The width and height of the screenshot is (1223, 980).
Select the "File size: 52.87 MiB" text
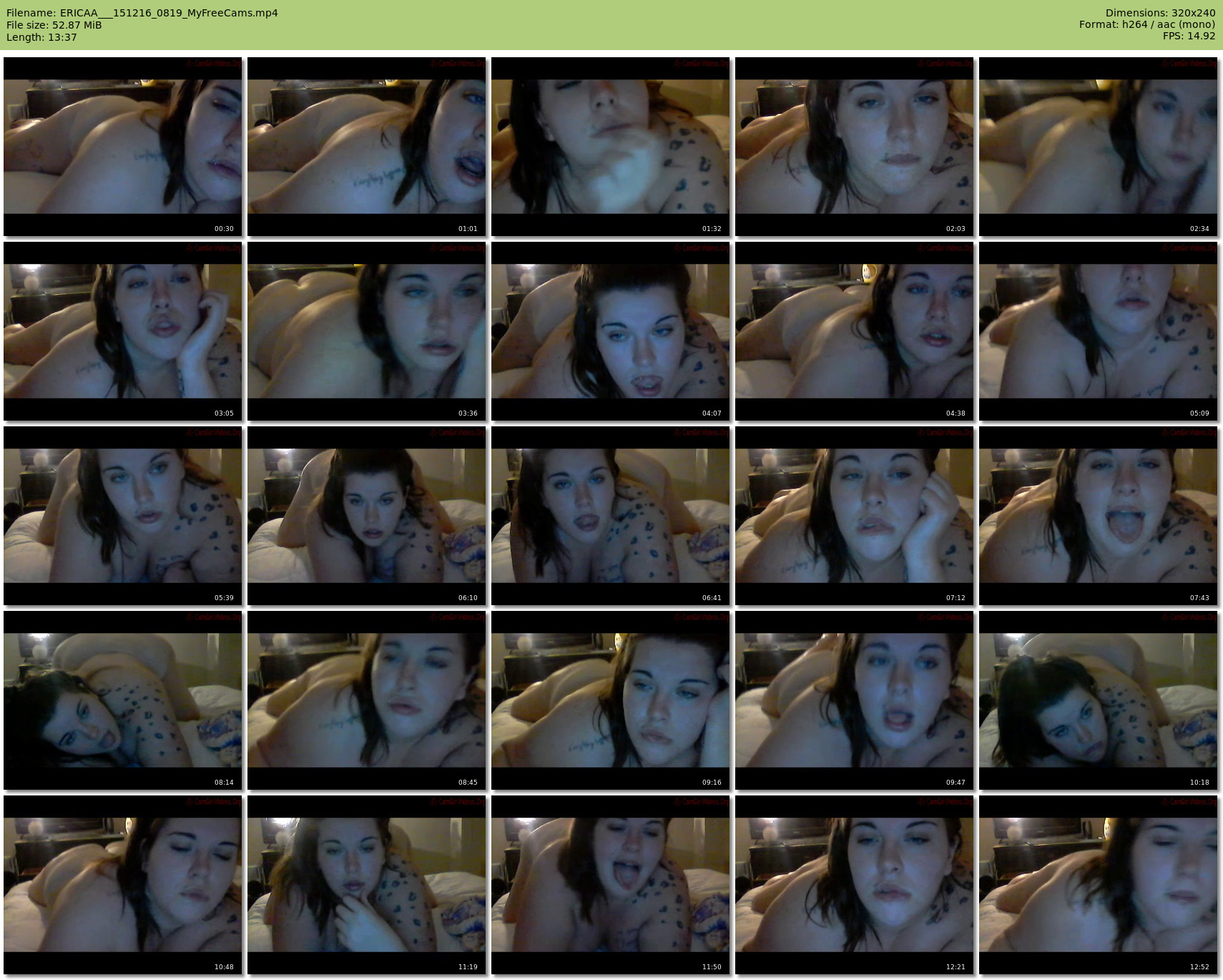point(54,25)
